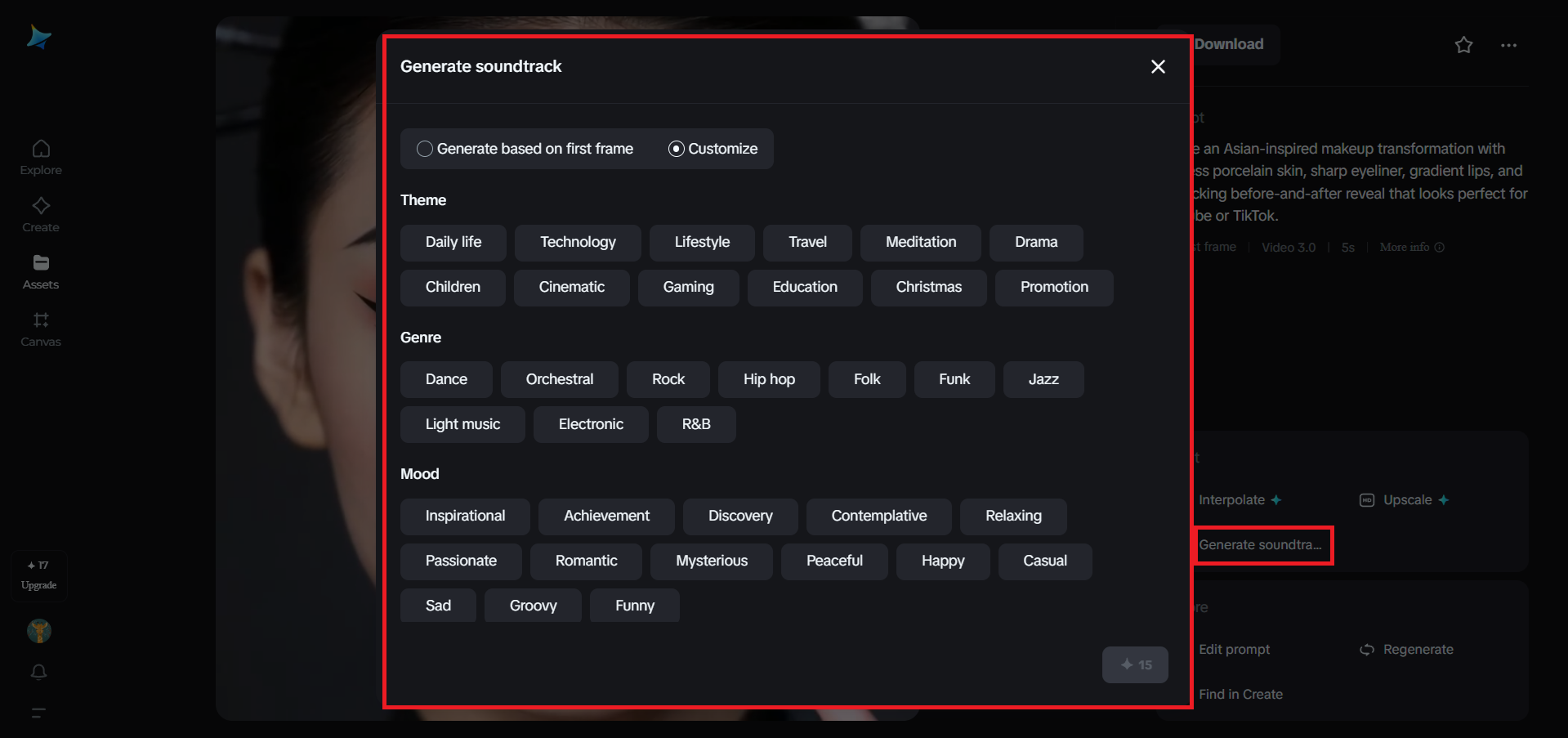Open the Create section icon
The height and width of the screenshot is (738, 1568).
pyautogui.click(x=41, y=206)
